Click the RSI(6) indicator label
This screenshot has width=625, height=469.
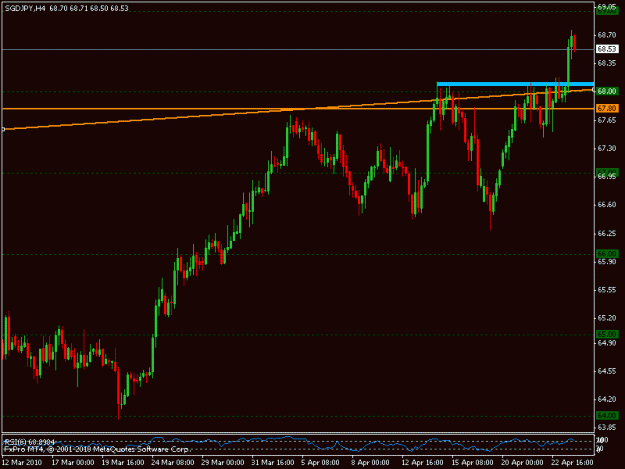[29, 442]
